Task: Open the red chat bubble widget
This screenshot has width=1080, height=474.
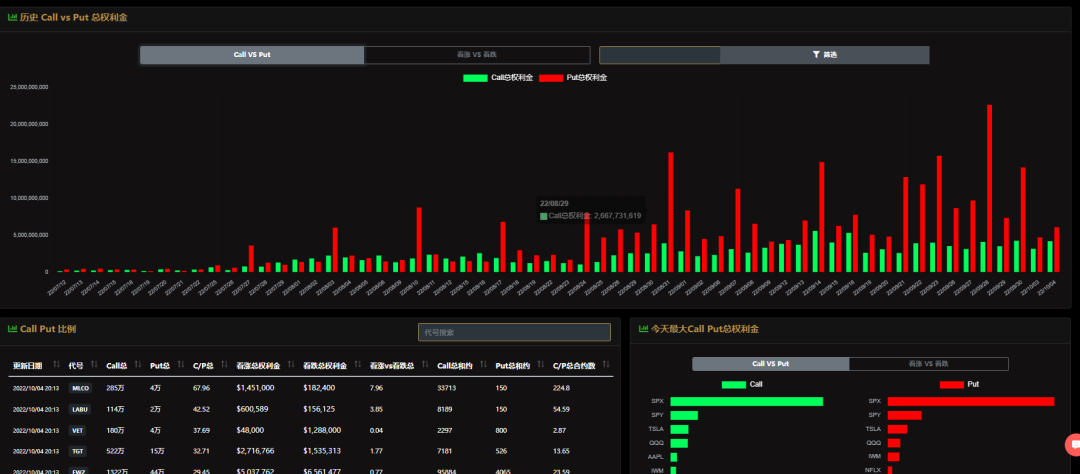Action: click(1073, 445)
